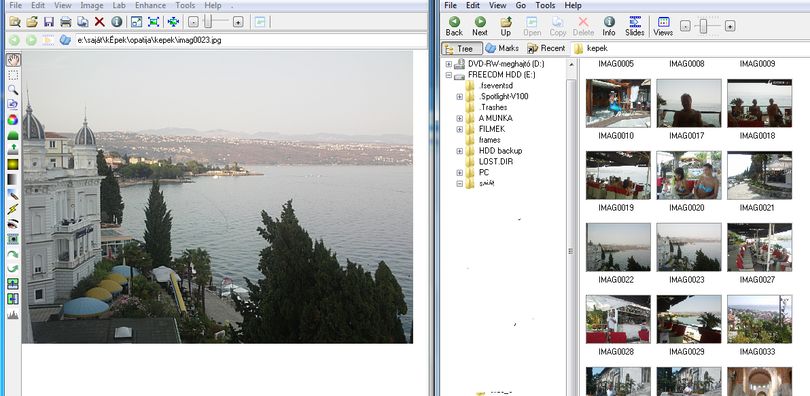Collapse the FREECOM HDD (E:) drive
This screenshot has height=396, width=810.
pyautogui.click(x=448, y=75)
